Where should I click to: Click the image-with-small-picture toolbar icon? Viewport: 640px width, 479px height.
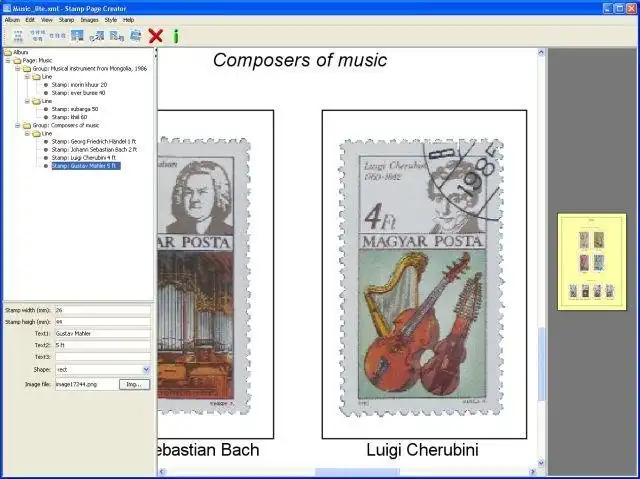click(x=117, y=36)
